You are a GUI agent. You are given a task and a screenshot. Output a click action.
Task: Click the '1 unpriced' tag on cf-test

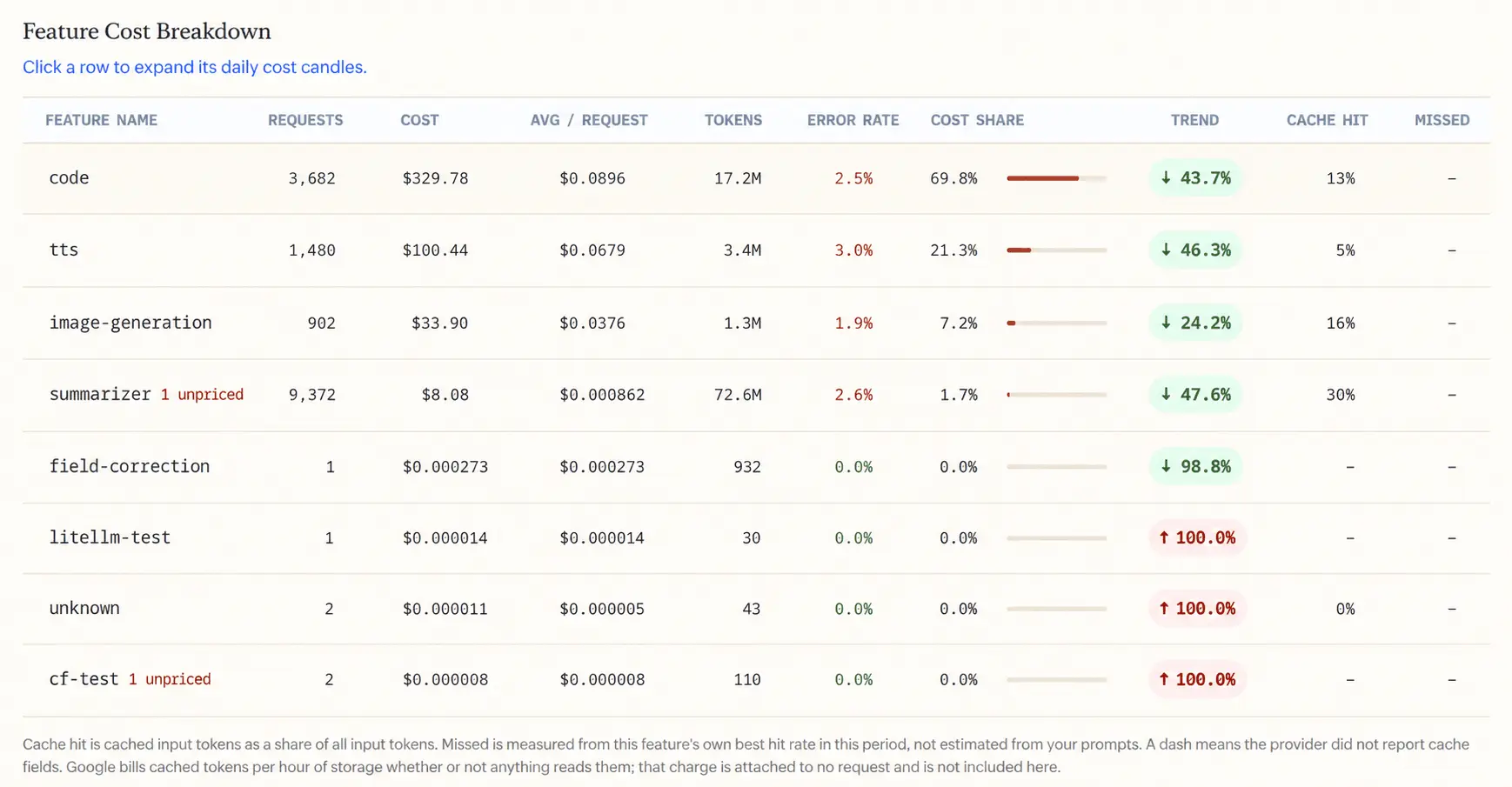[x=170, y=679]
